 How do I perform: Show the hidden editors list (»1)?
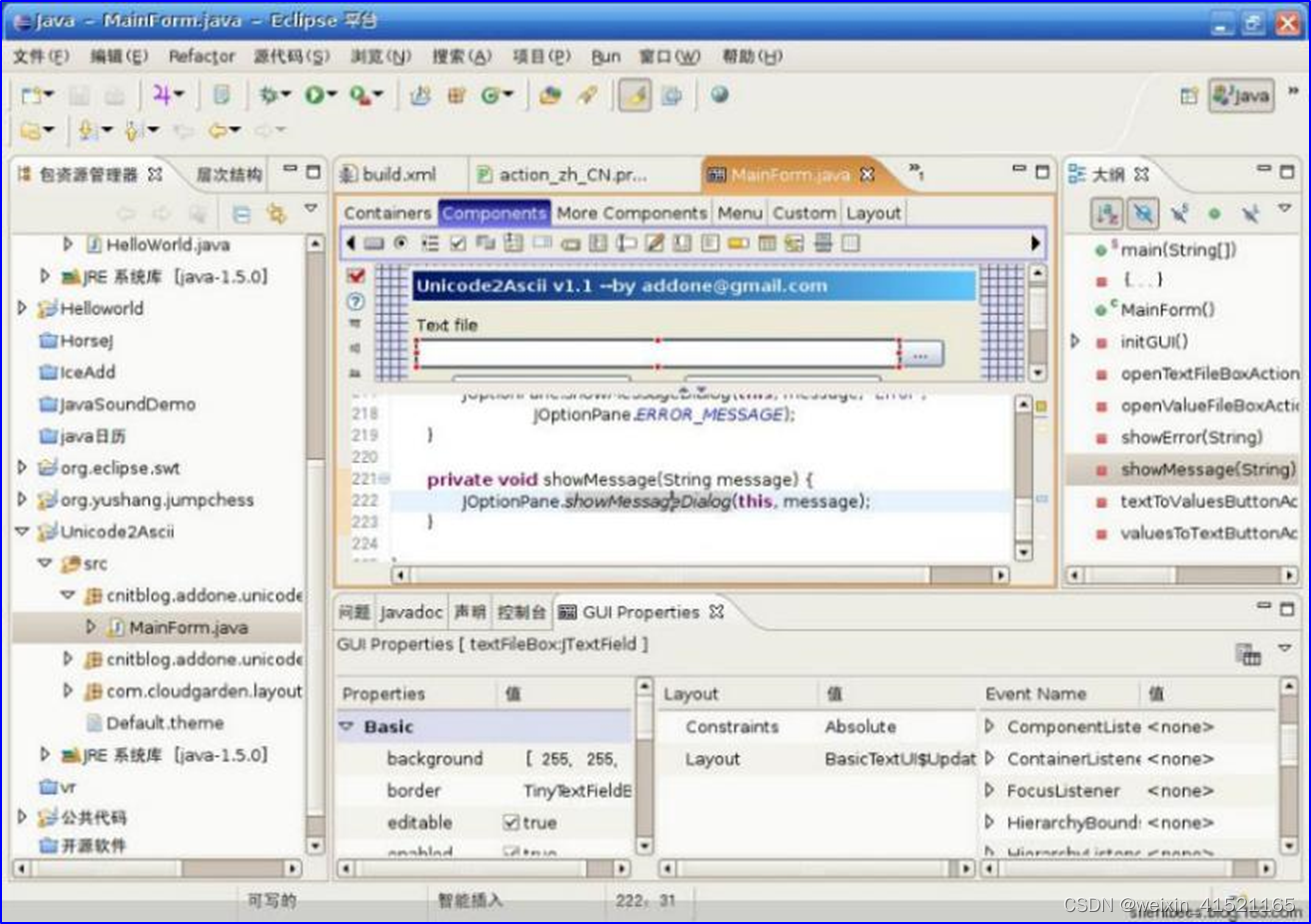tap(915, 173)
